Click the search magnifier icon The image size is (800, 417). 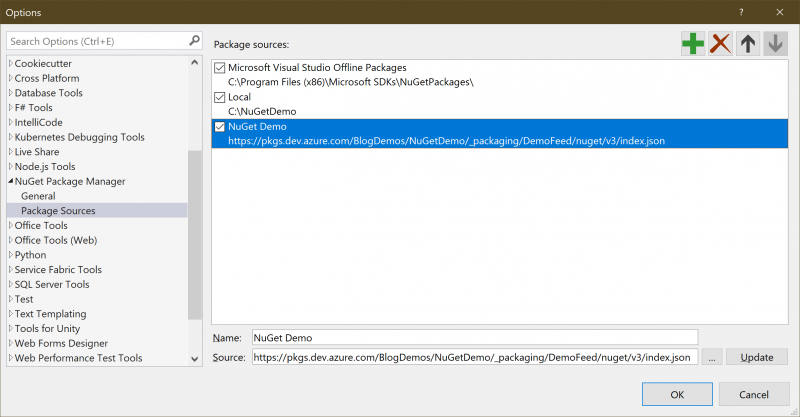click(195, 41)
